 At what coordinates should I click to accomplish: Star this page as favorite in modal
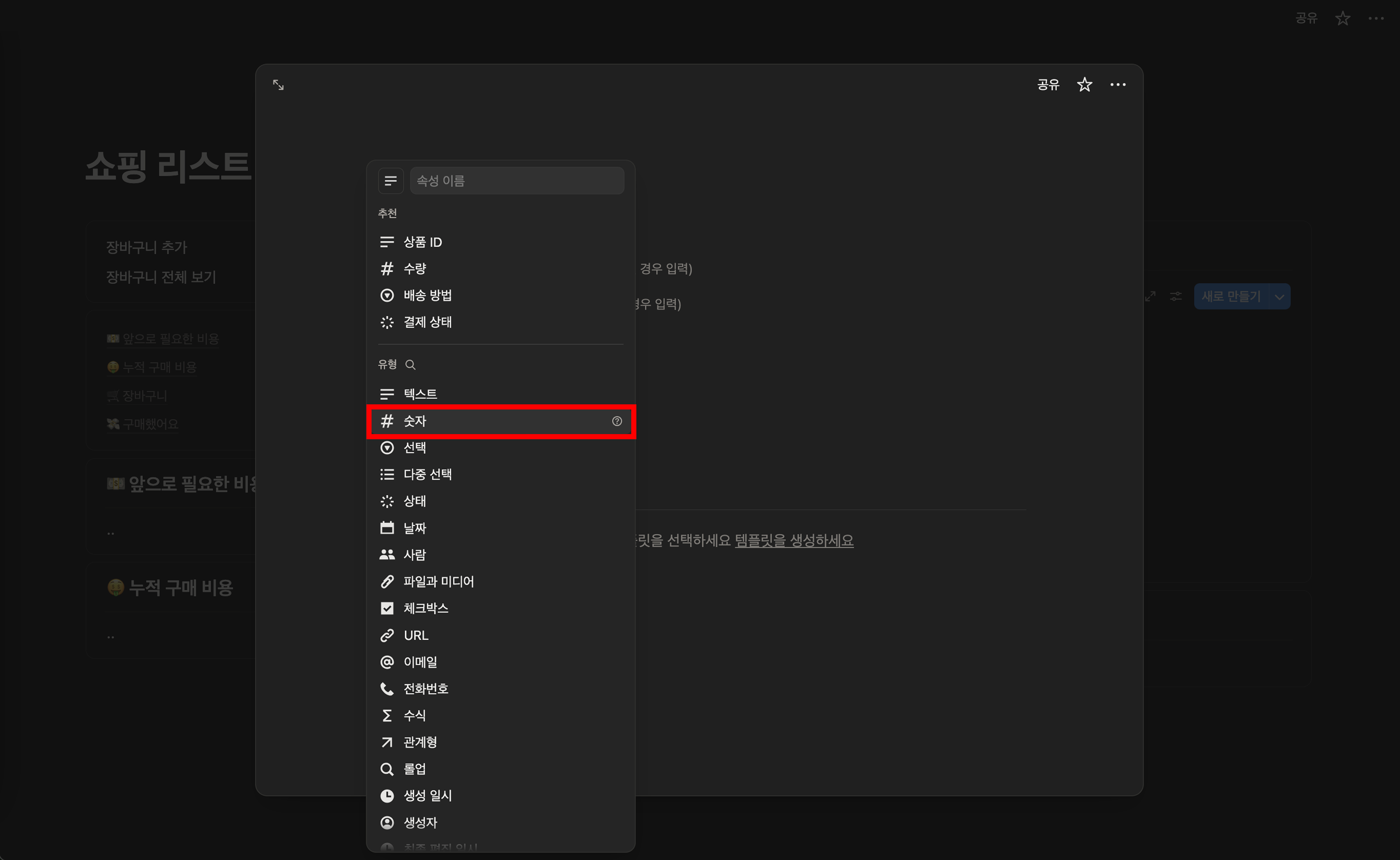tap(1084, 85)
